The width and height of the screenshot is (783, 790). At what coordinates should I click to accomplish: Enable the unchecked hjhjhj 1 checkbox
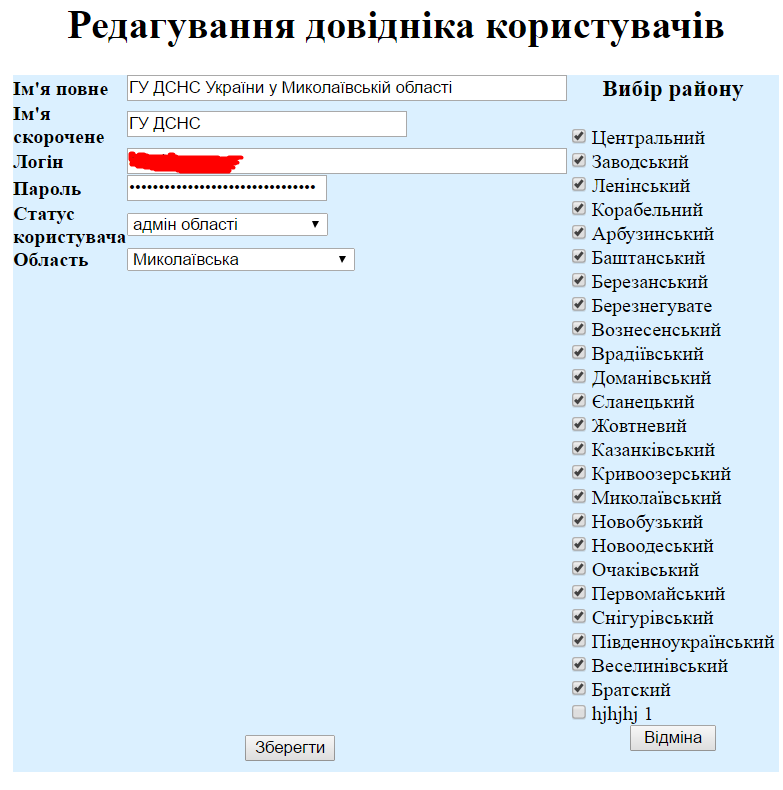point(578,713)
